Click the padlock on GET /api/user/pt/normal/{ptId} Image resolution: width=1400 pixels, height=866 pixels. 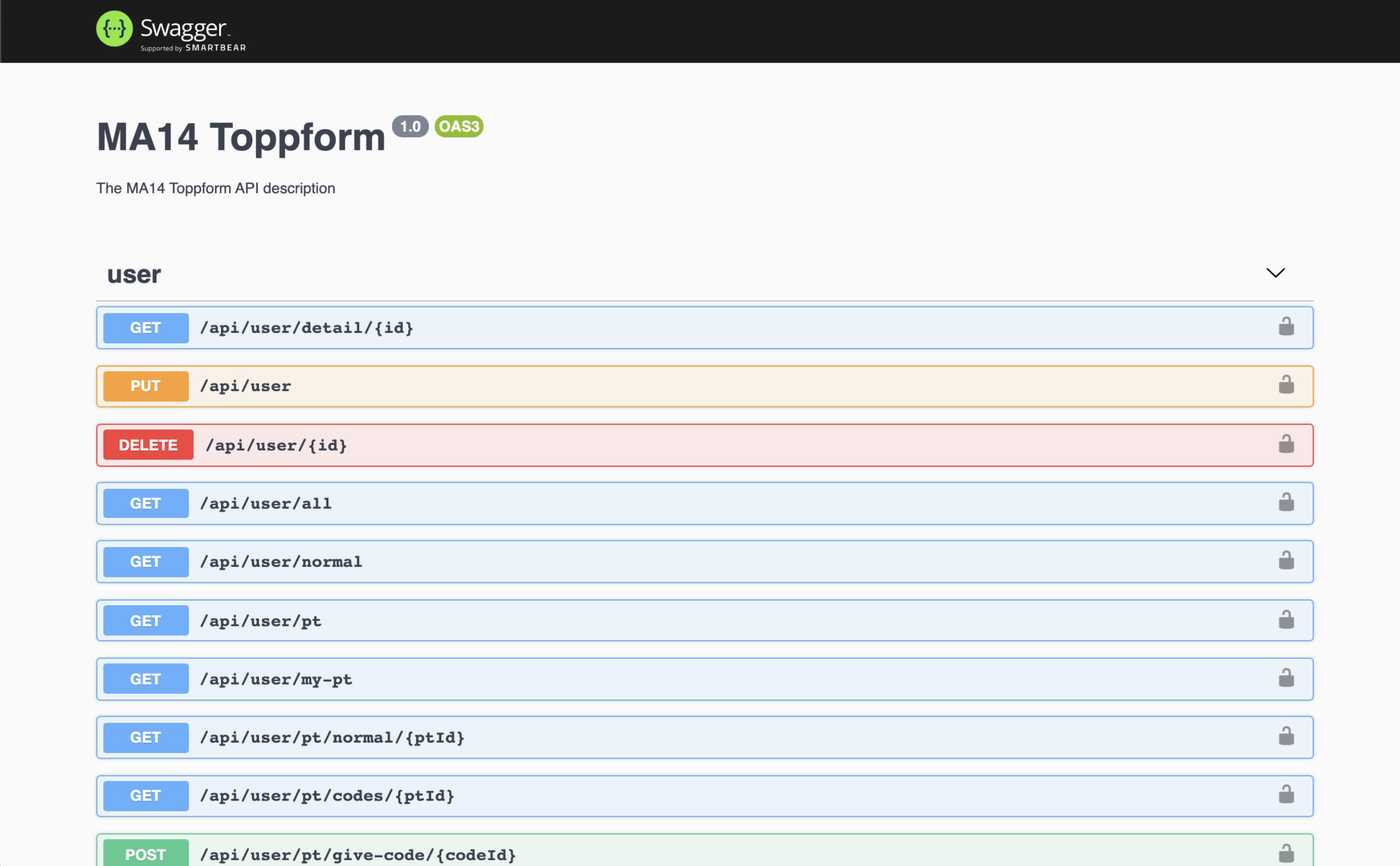1286,737
